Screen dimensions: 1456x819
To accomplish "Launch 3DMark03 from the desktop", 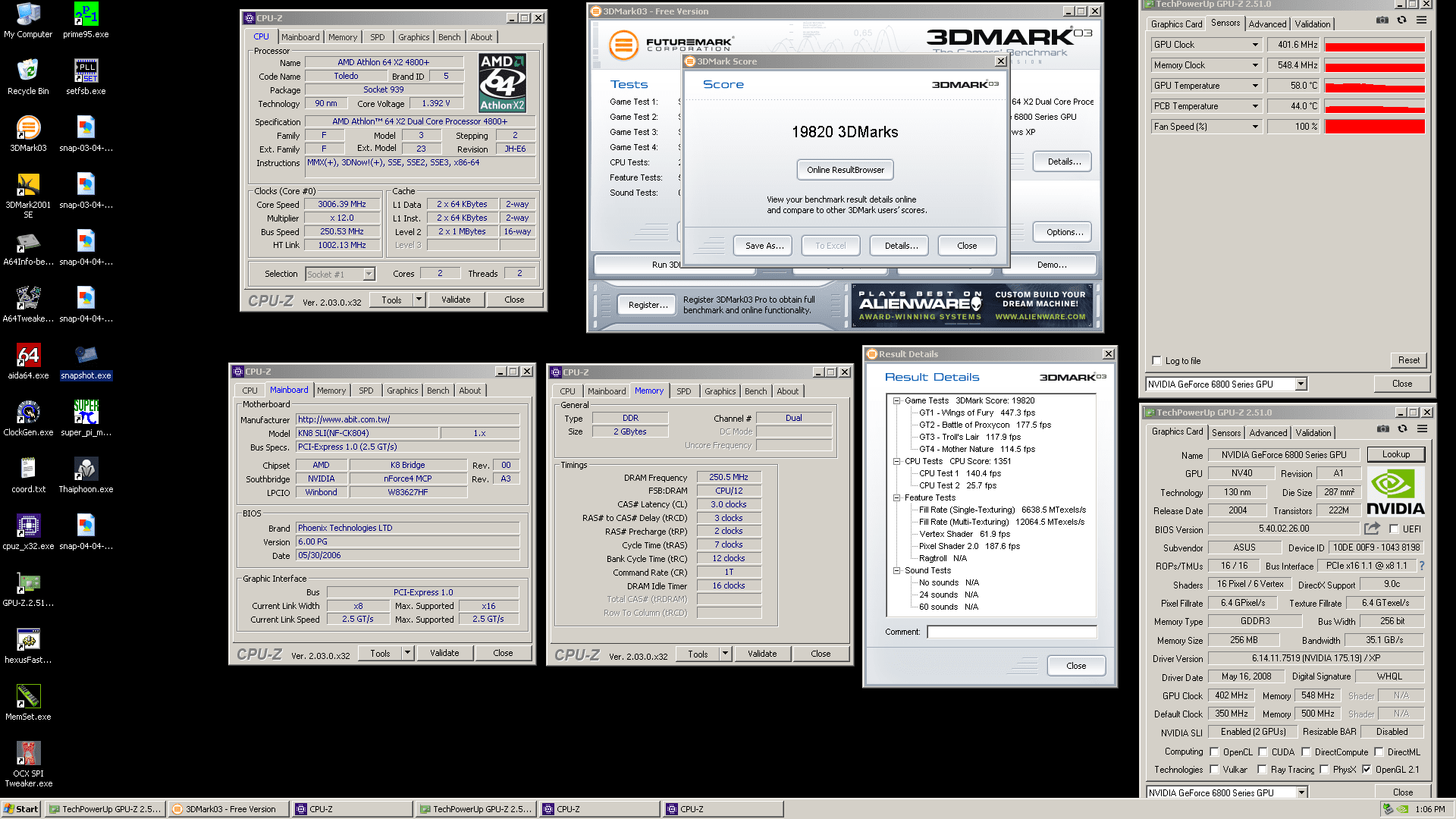I will point(28,133).
